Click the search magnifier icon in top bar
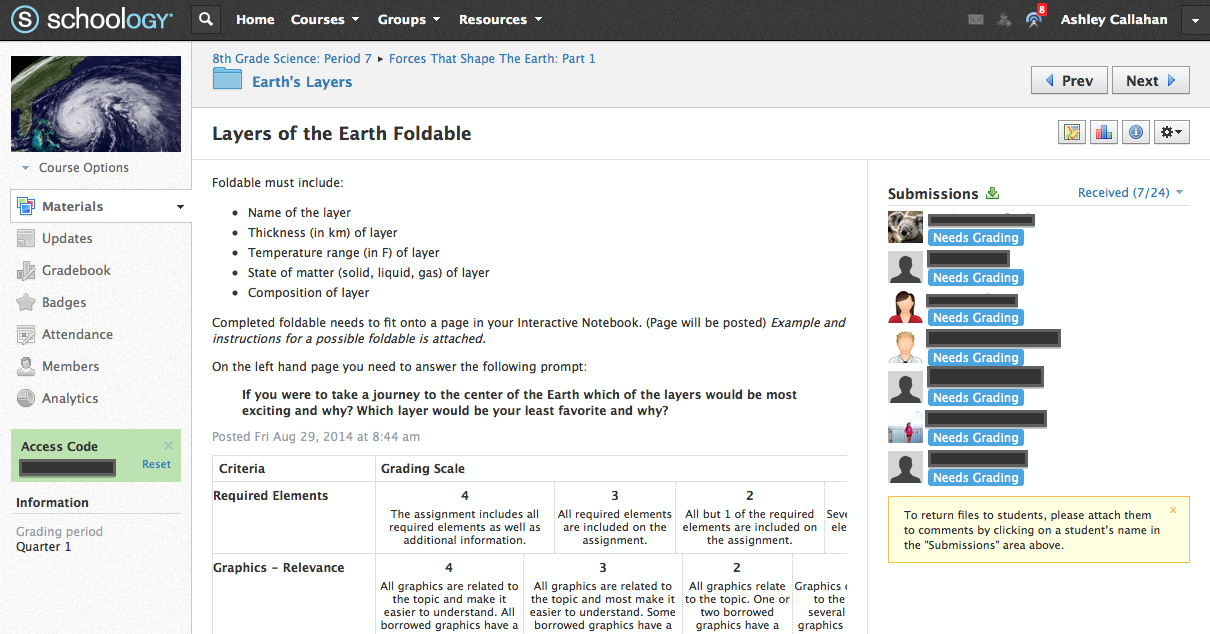The height and width of the screenshot is (634, 1210). [205, 19]
